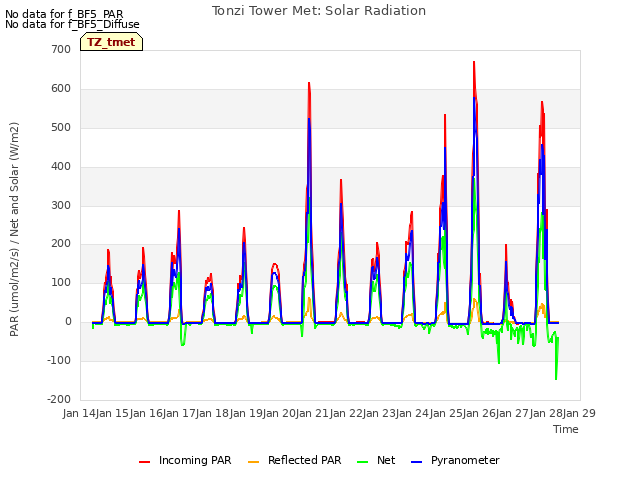Select the Net legend label
Image resolution: width=640 pixels, height=480 pixels.
click(x=386, y=460)
